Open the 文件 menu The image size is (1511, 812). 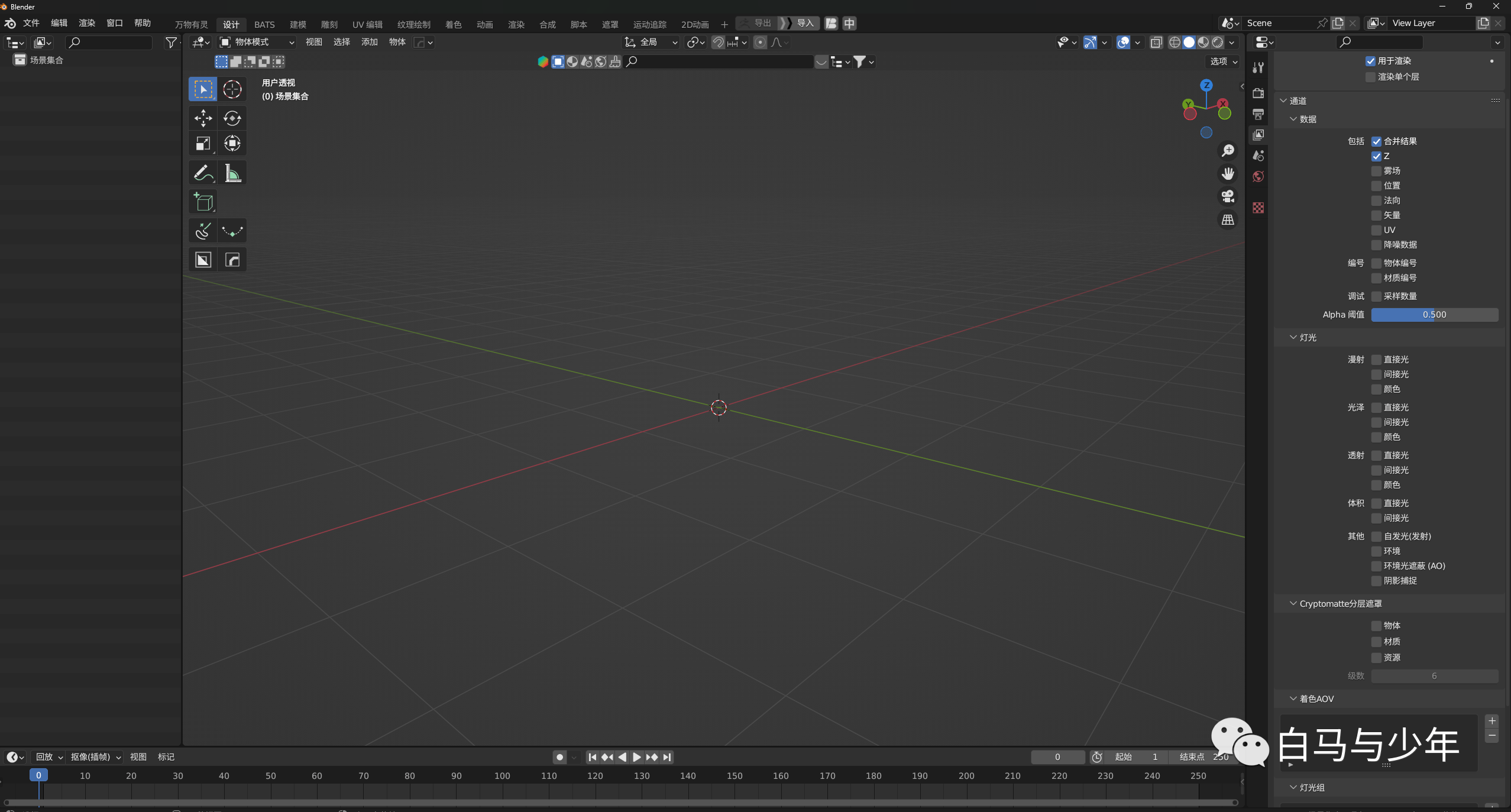(x=31, y=23)
